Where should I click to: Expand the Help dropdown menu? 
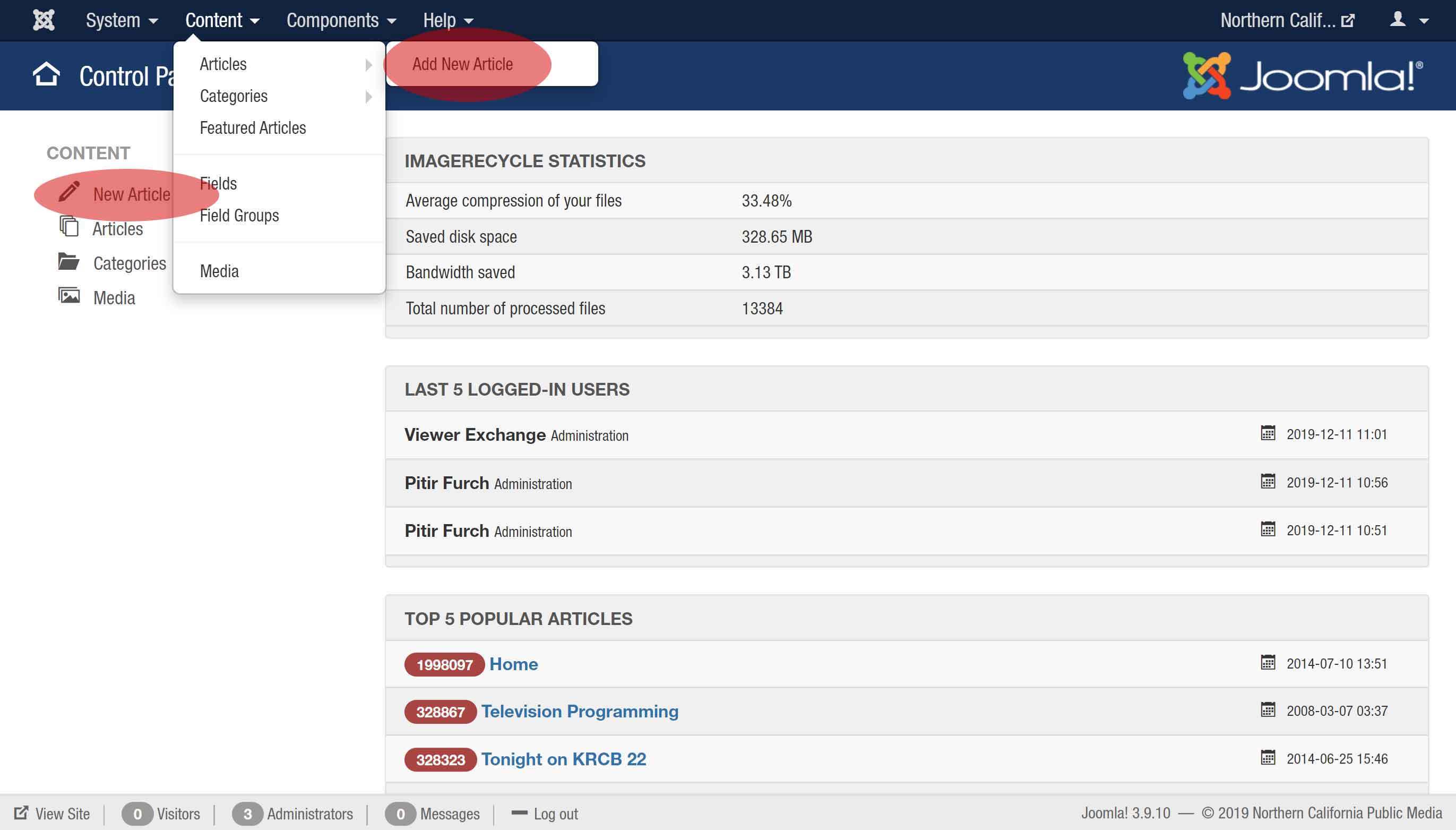448,21
